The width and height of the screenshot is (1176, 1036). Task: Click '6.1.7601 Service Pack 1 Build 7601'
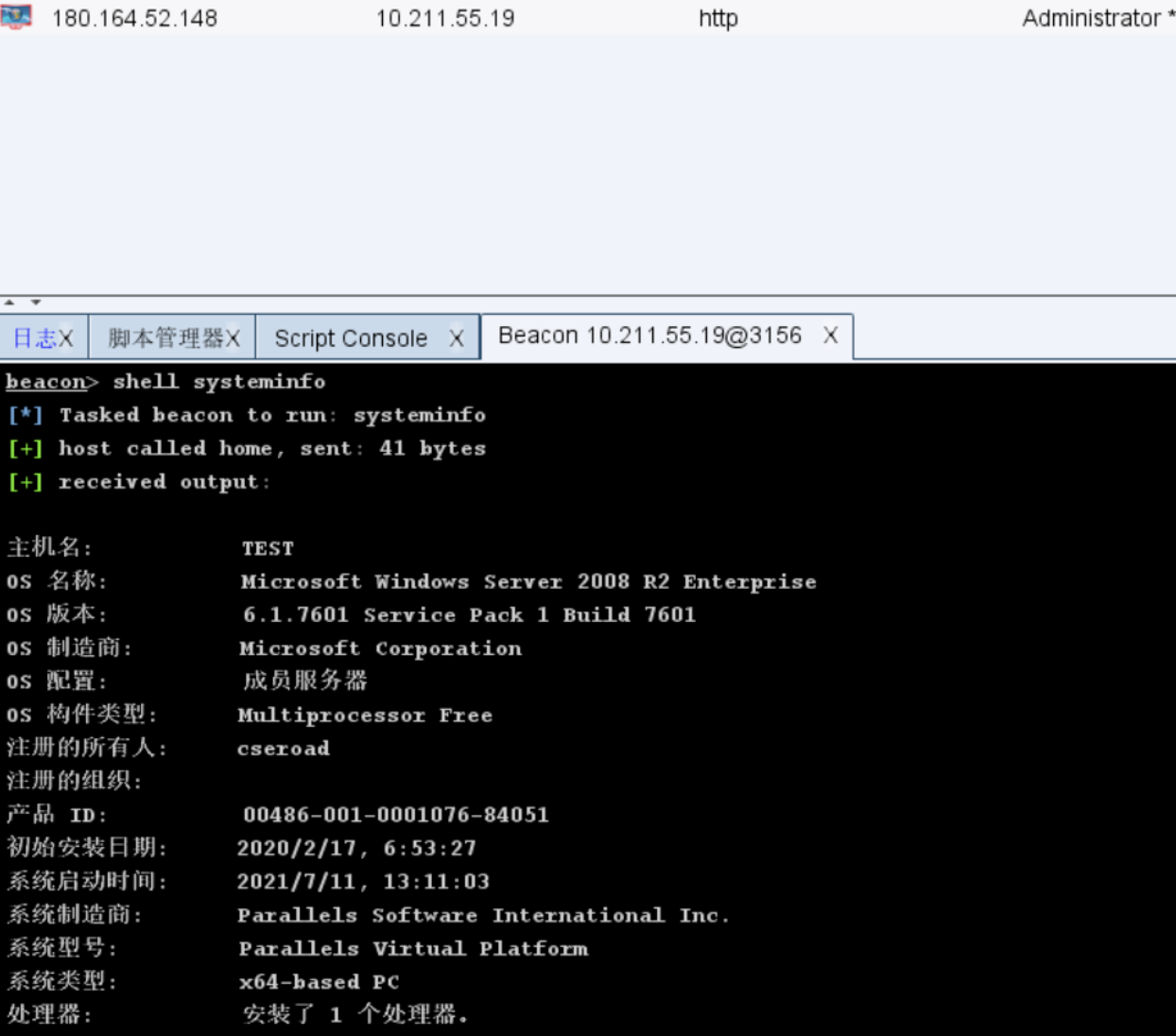(x=469, y=614)
